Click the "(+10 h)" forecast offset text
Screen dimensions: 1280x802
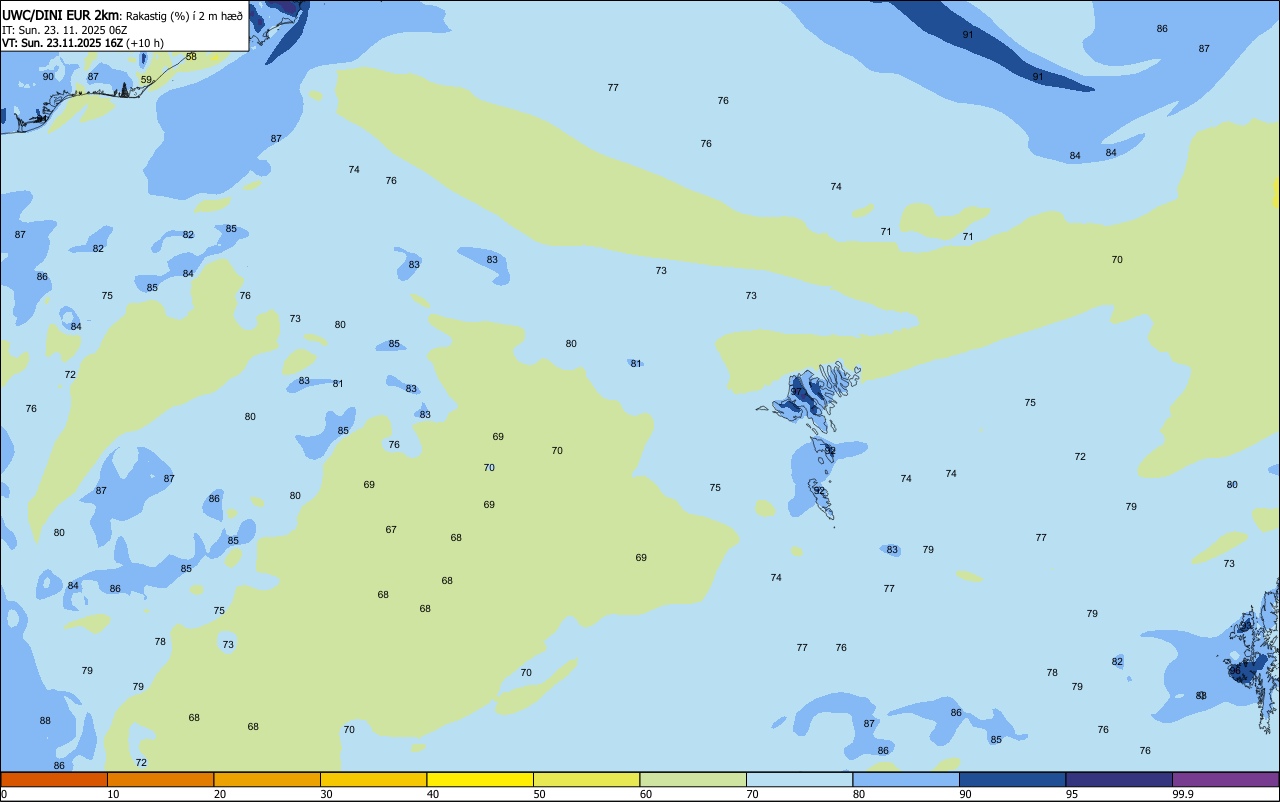[145, 43]
